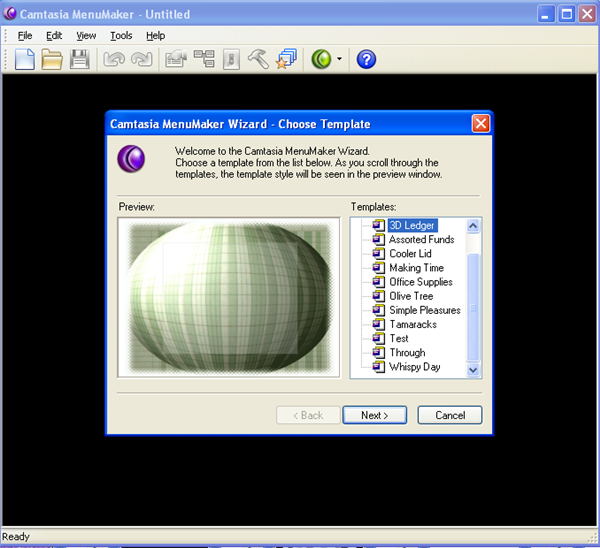Open dropdown arrow beside green Camtasia icon
This screenshot has height=548, width=600.
pyautogui.click(x=339, y=59)
